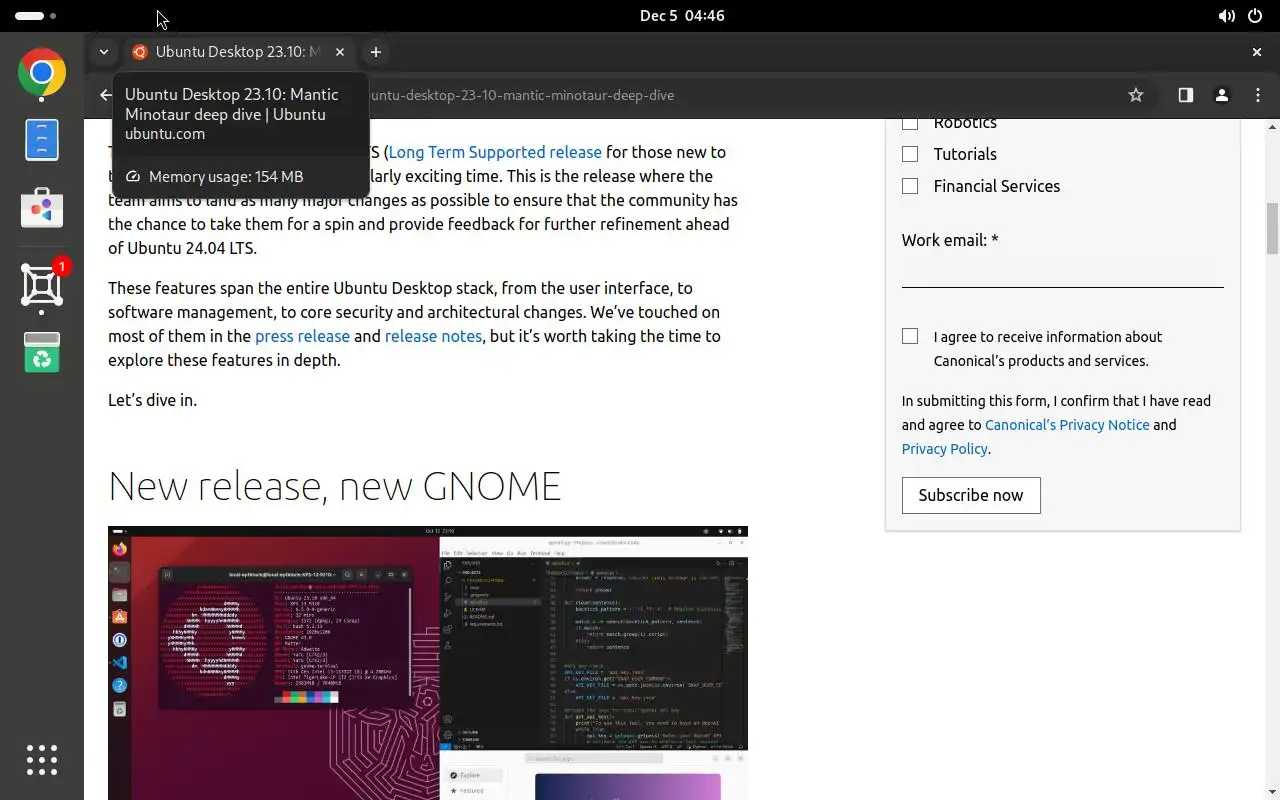Open Google Chrome from the dock
This screenshot has width=1280, height=800.
pyautogui.click(x=42, y=73)
